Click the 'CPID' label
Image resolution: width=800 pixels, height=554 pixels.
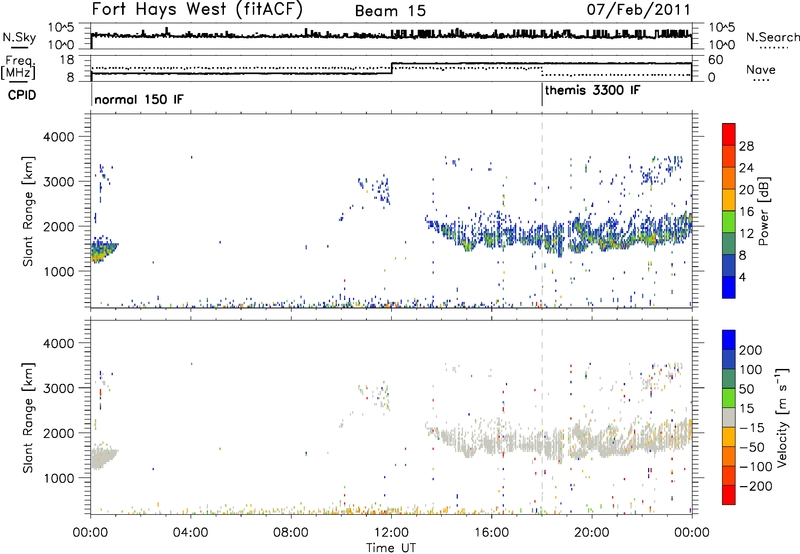pyautogui.click(x=21, y=95)
